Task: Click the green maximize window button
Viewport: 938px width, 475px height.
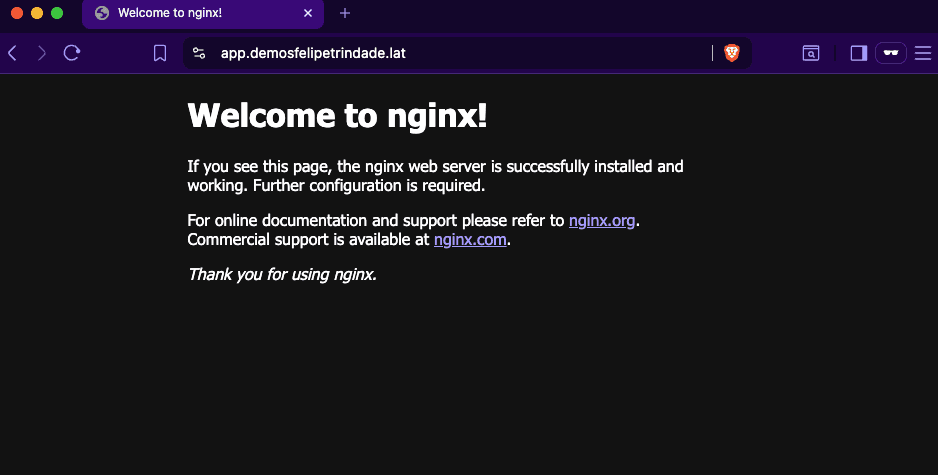Action: point(57,13)
